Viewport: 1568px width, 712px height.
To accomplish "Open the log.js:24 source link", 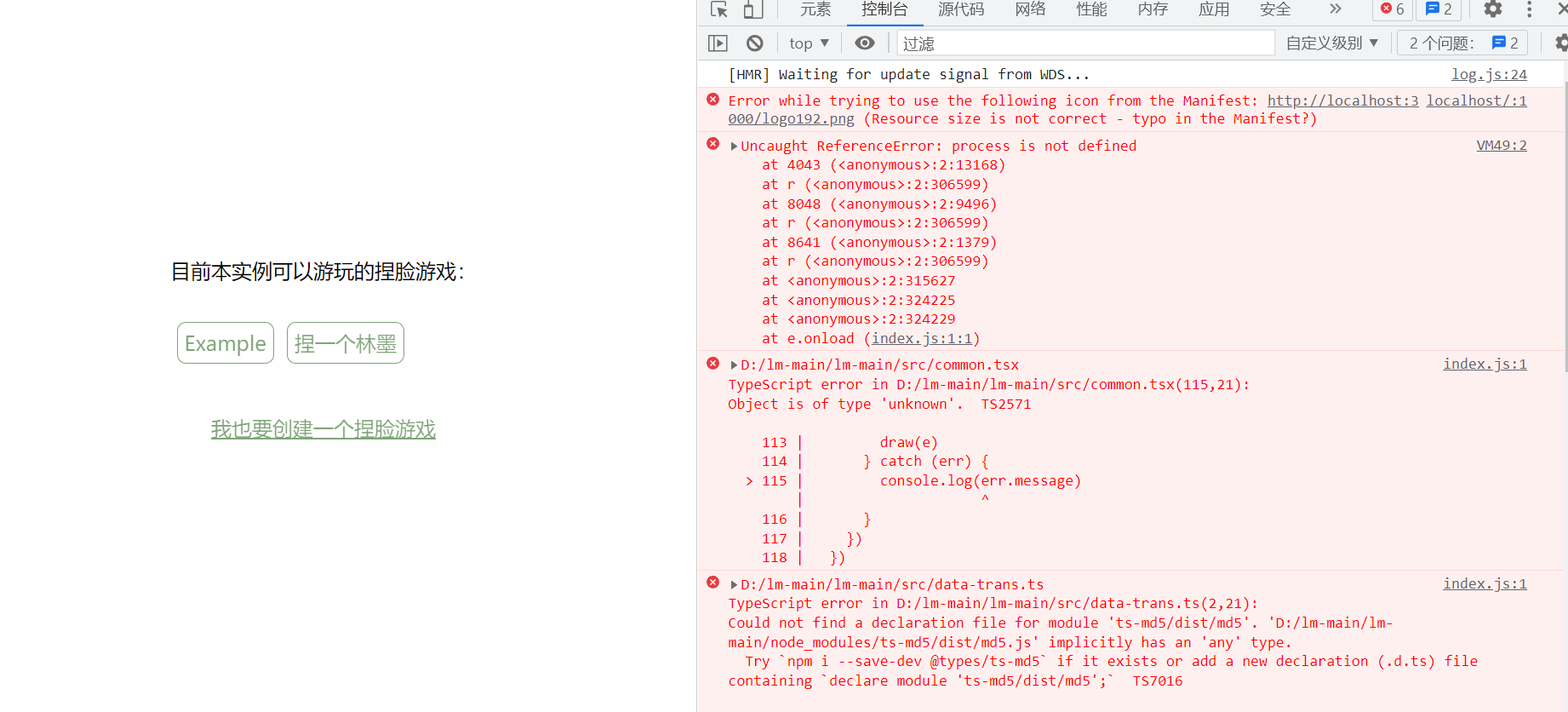I will point(1489,75).
